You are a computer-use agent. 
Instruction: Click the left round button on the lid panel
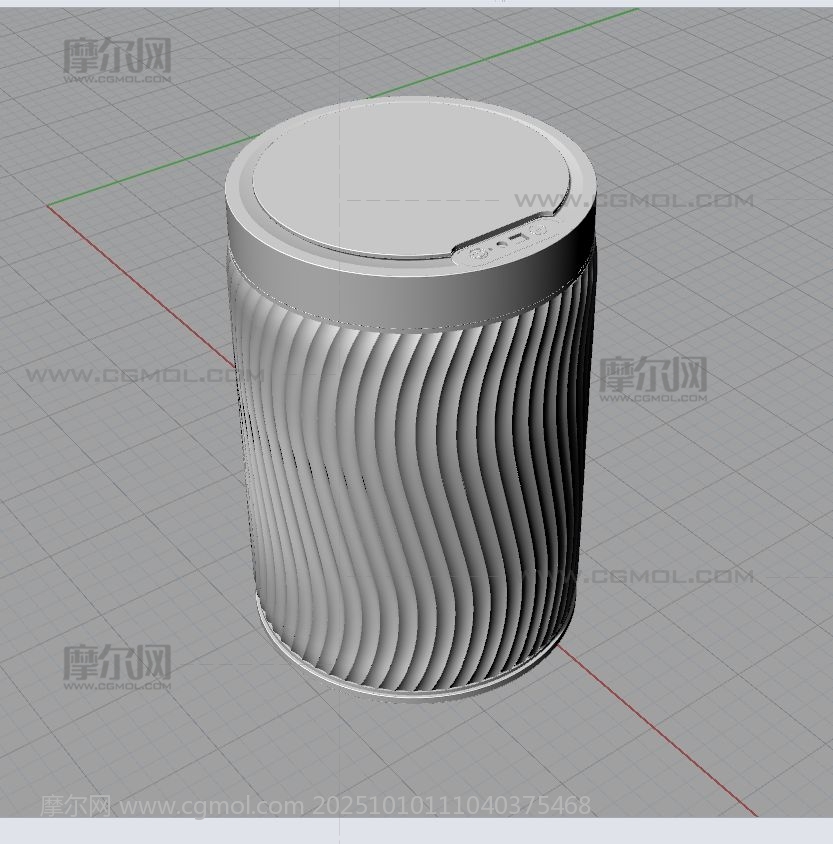[x=477, y=256]
